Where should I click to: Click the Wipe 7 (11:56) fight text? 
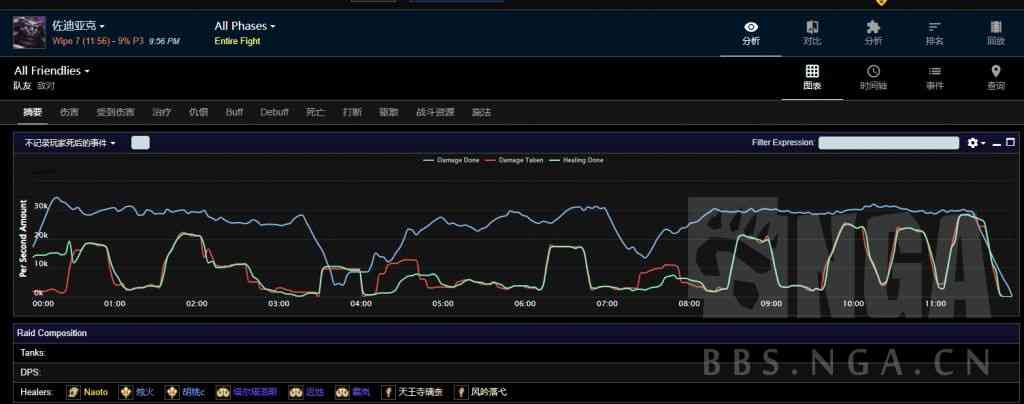(x=83, y=41)
